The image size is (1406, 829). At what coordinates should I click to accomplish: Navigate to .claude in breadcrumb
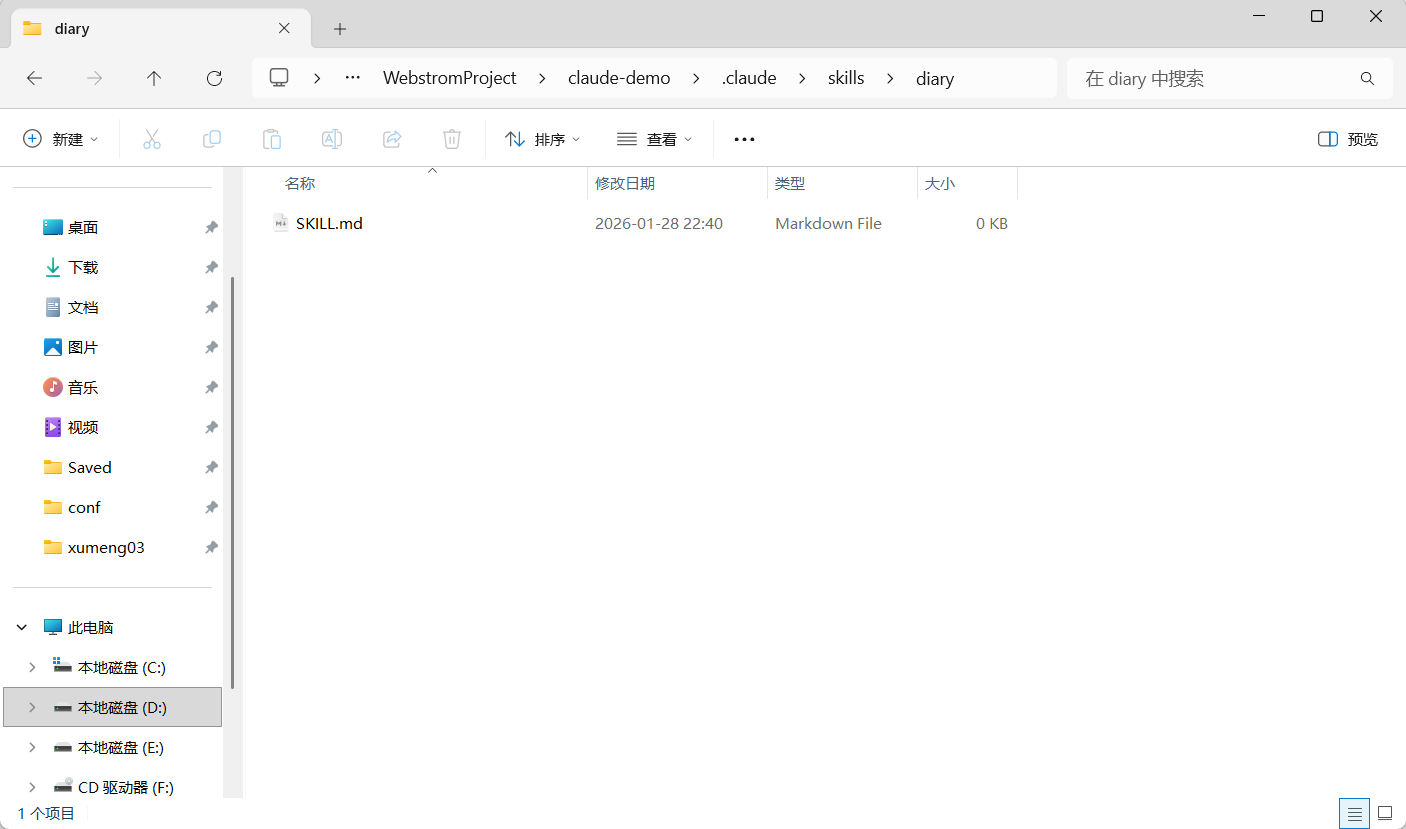(x=749, y=78)
